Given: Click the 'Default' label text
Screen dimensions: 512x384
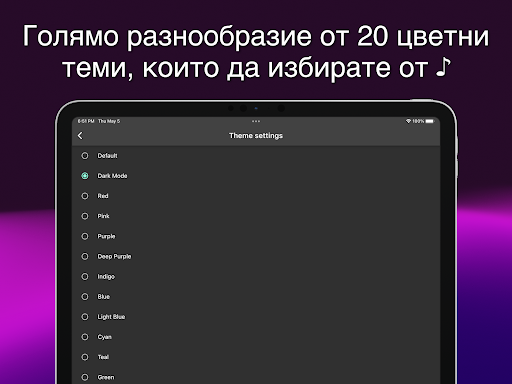Looking at the screenshot, I should tap(107, 156).
